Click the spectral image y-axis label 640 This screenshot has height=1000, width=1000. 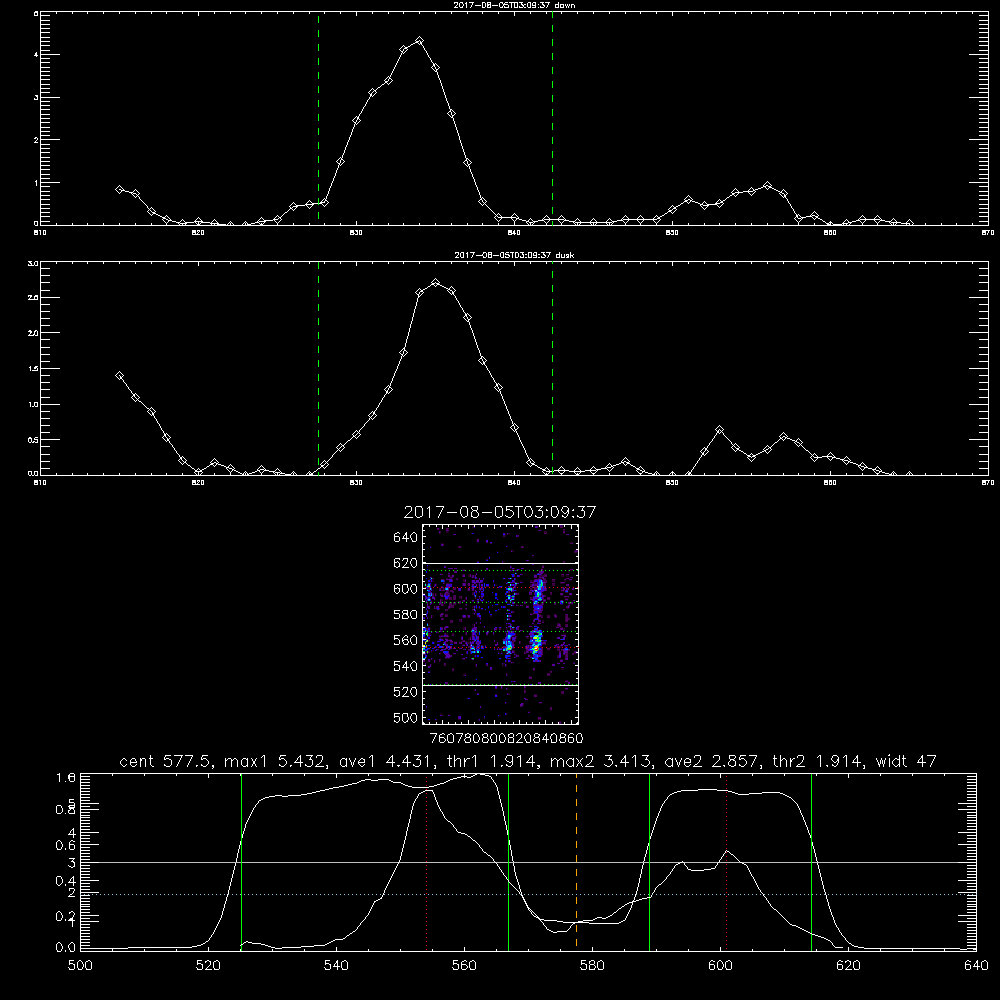[406, 538]
